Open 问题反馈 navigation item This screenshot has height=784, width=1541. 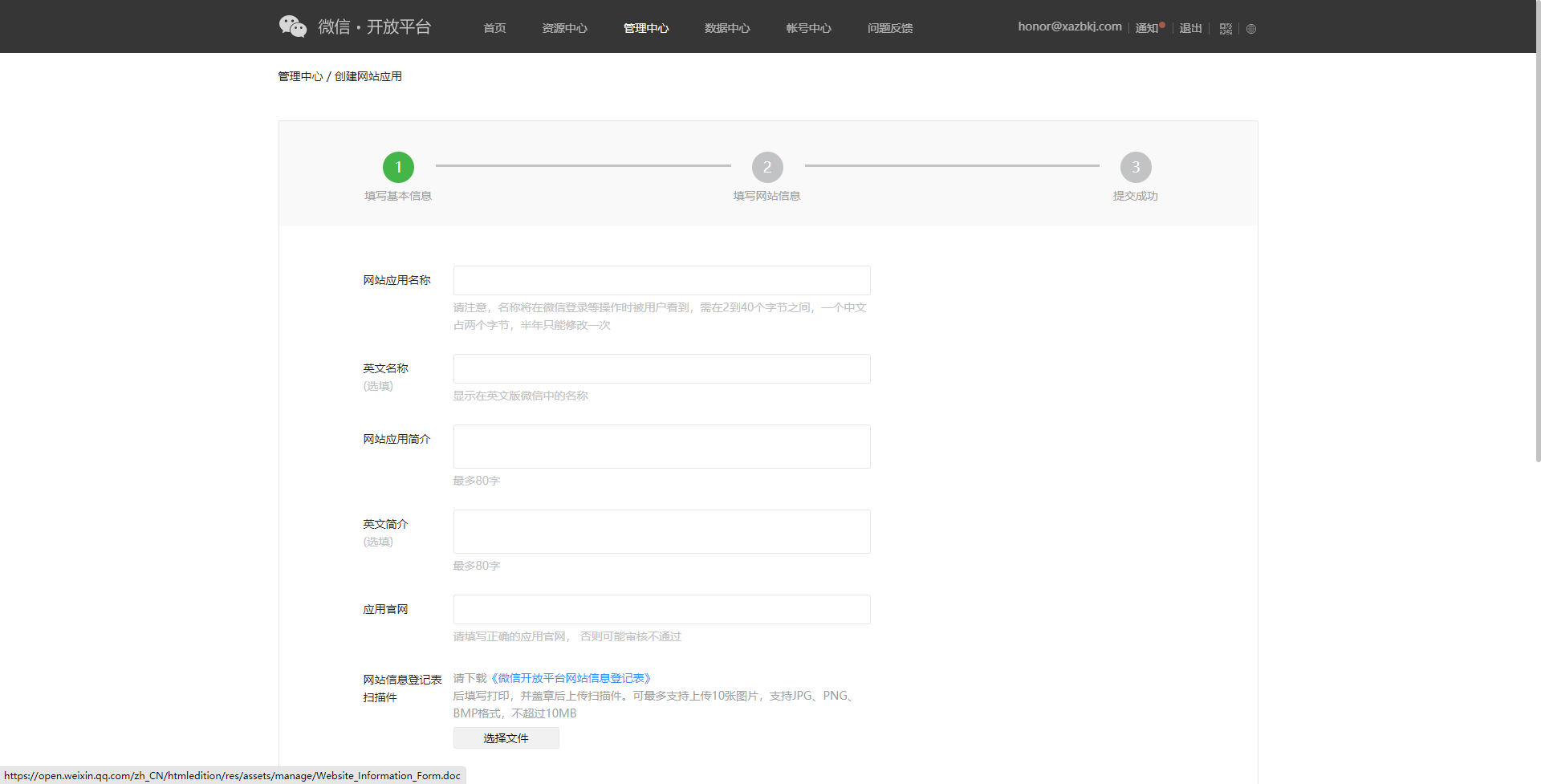point(889,28)
